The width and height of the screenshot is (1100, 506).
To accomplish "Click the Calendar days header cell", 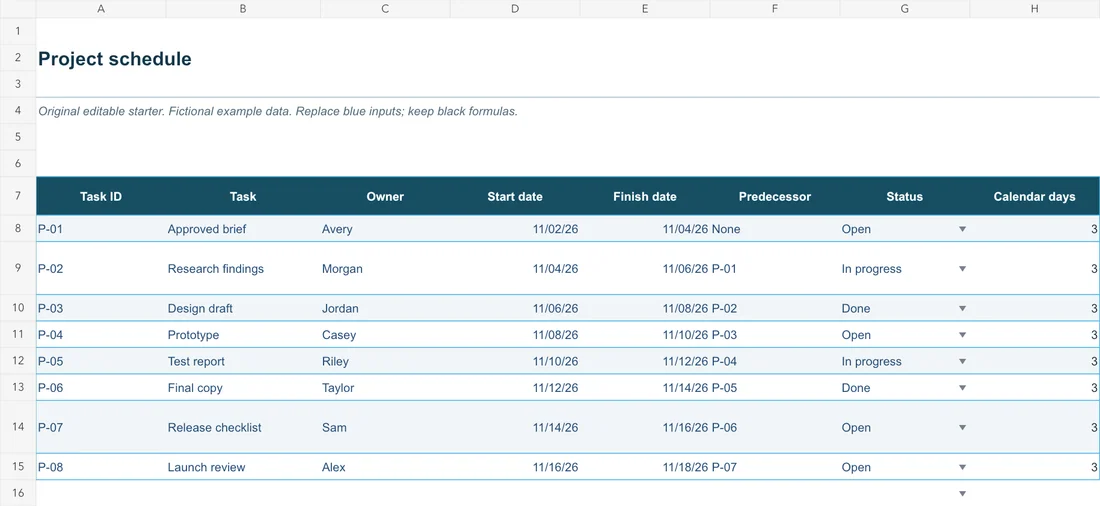I will click(x=1035, y=197).
